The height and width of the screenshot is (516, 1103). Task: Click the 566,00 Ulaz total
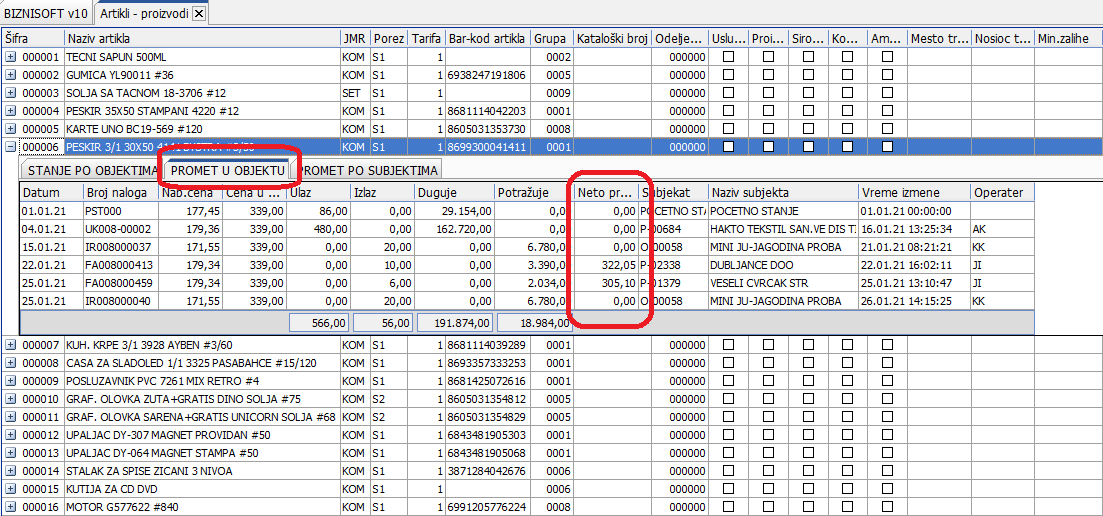(x=319, y=323)
